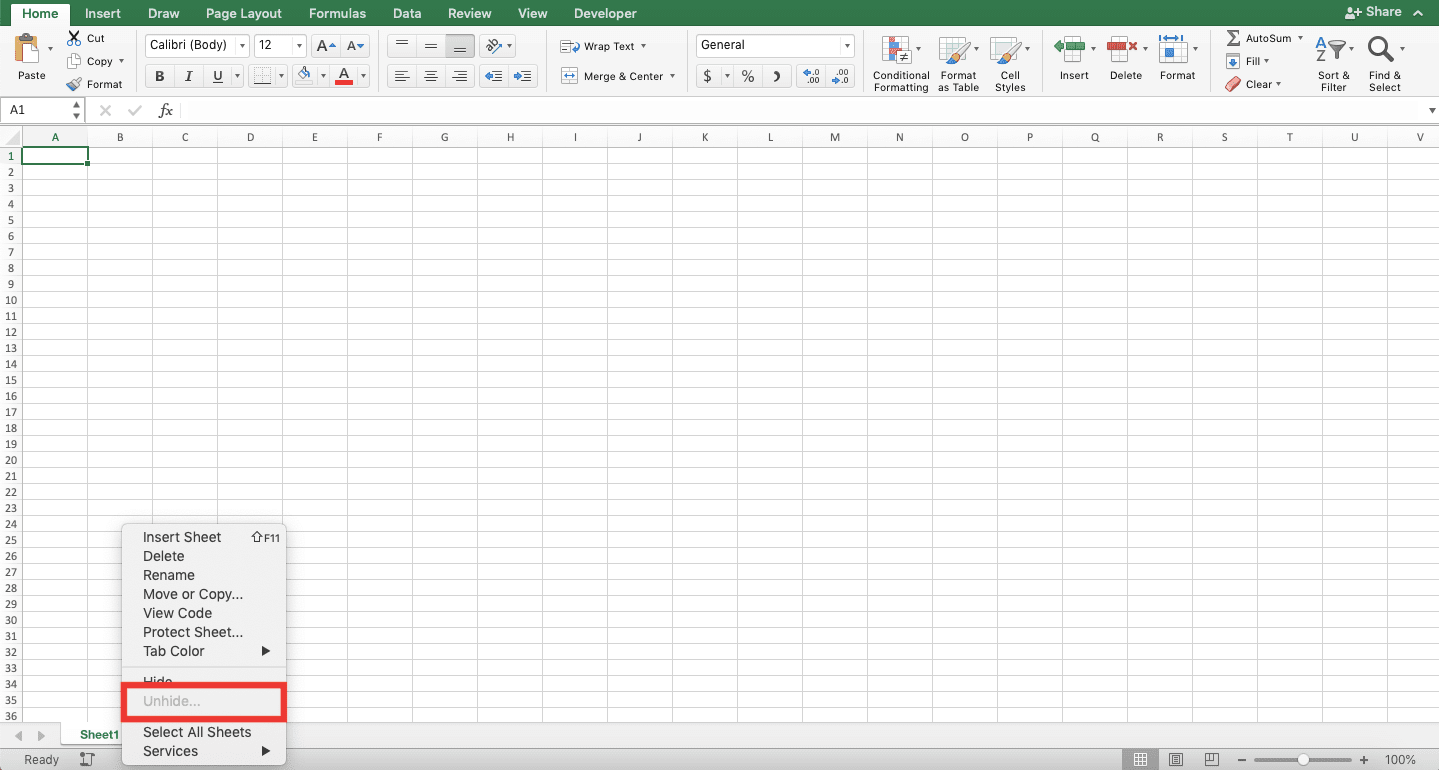Image resolution: width=1439 pixels, height=770 pixels.
Task: Click Find & Select
Action: point(1384,60)
